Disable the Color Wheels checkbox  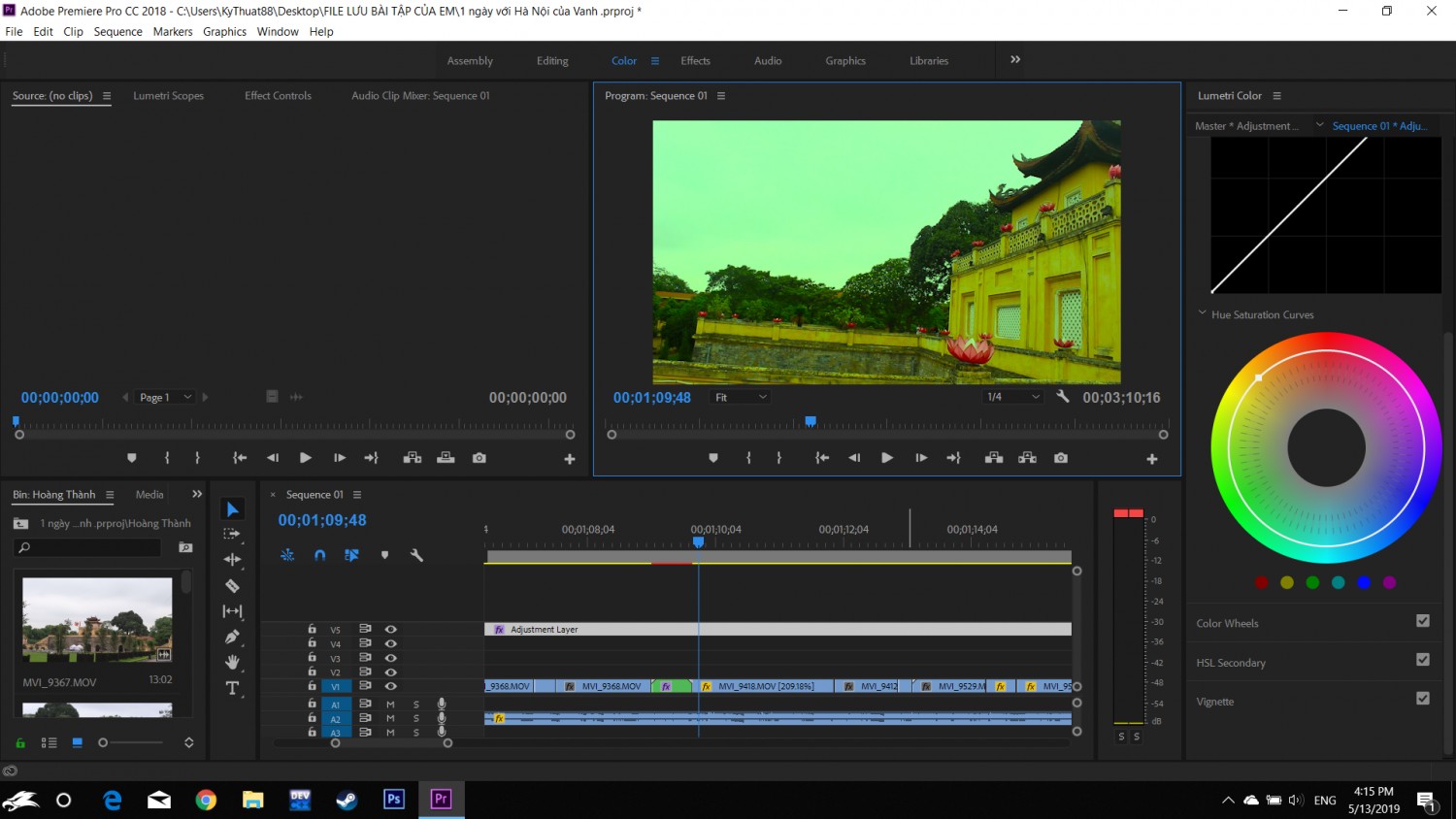1423,621
